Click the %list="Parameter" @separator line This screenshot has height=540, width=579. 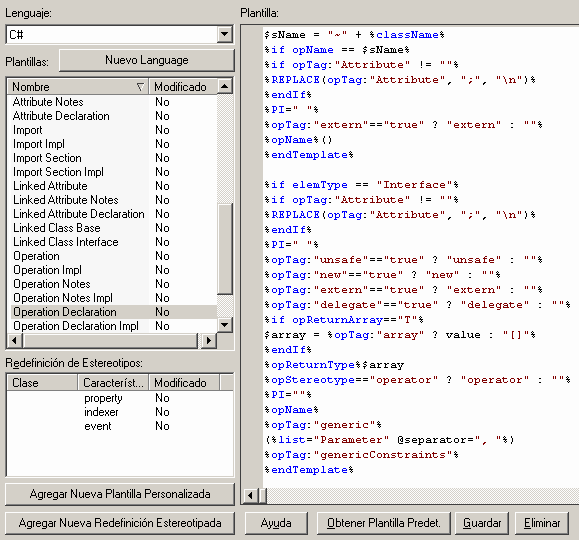[390, 440]
